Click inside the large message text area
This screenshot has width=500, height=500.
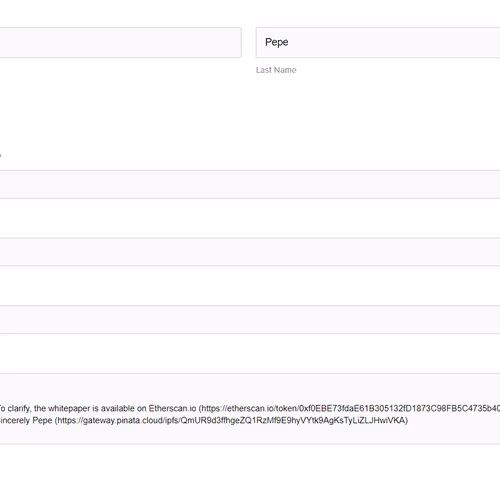pyautogui.click(x=250, y=409)
